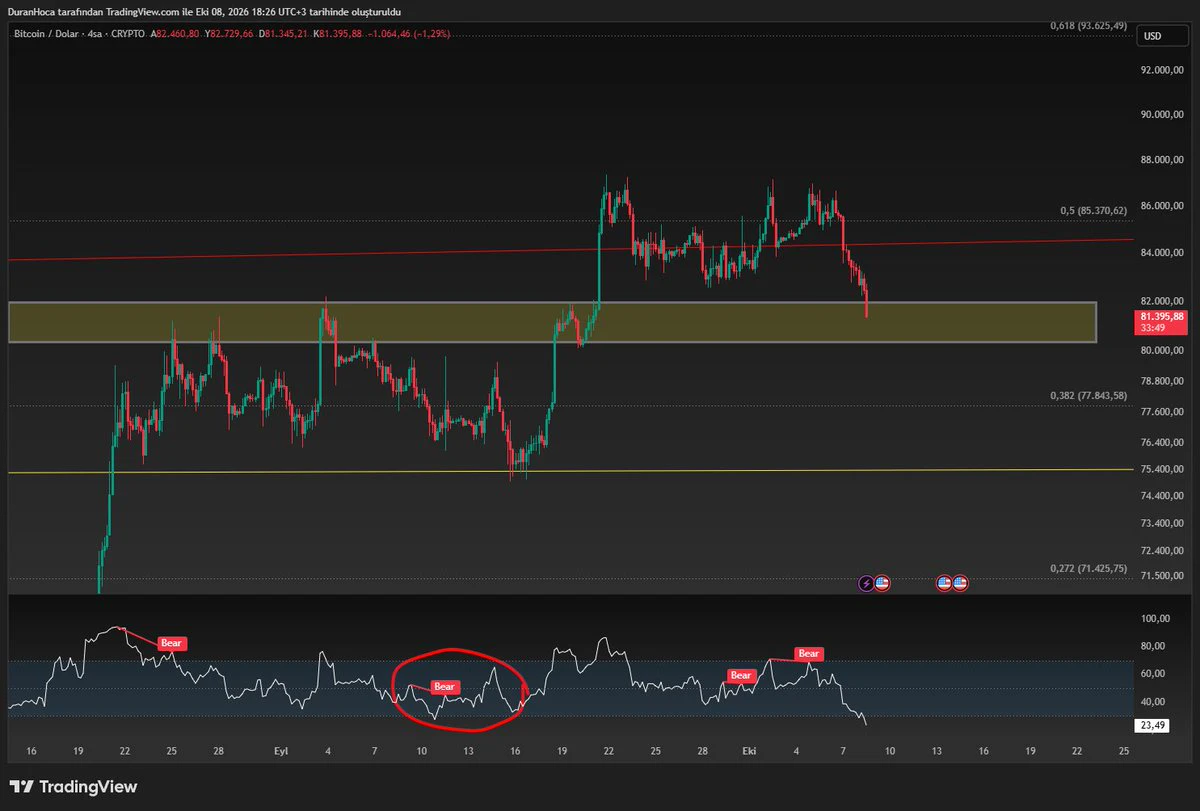Click the 100,00 oscillator axis label
This screenshot has width=1200, height=811.
[x=1156, y=619]
